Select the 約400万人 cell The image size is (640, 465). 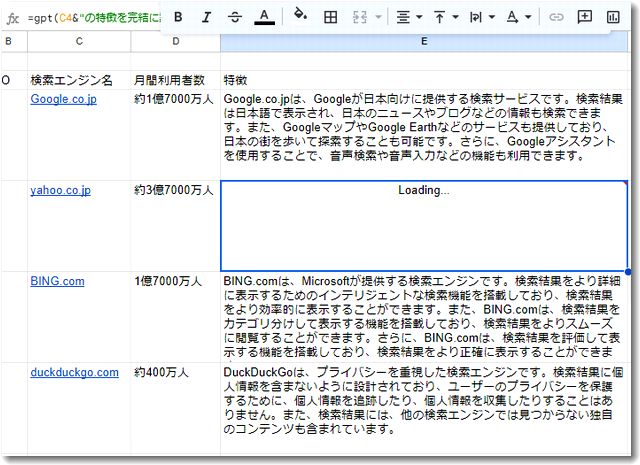[176, 408]
